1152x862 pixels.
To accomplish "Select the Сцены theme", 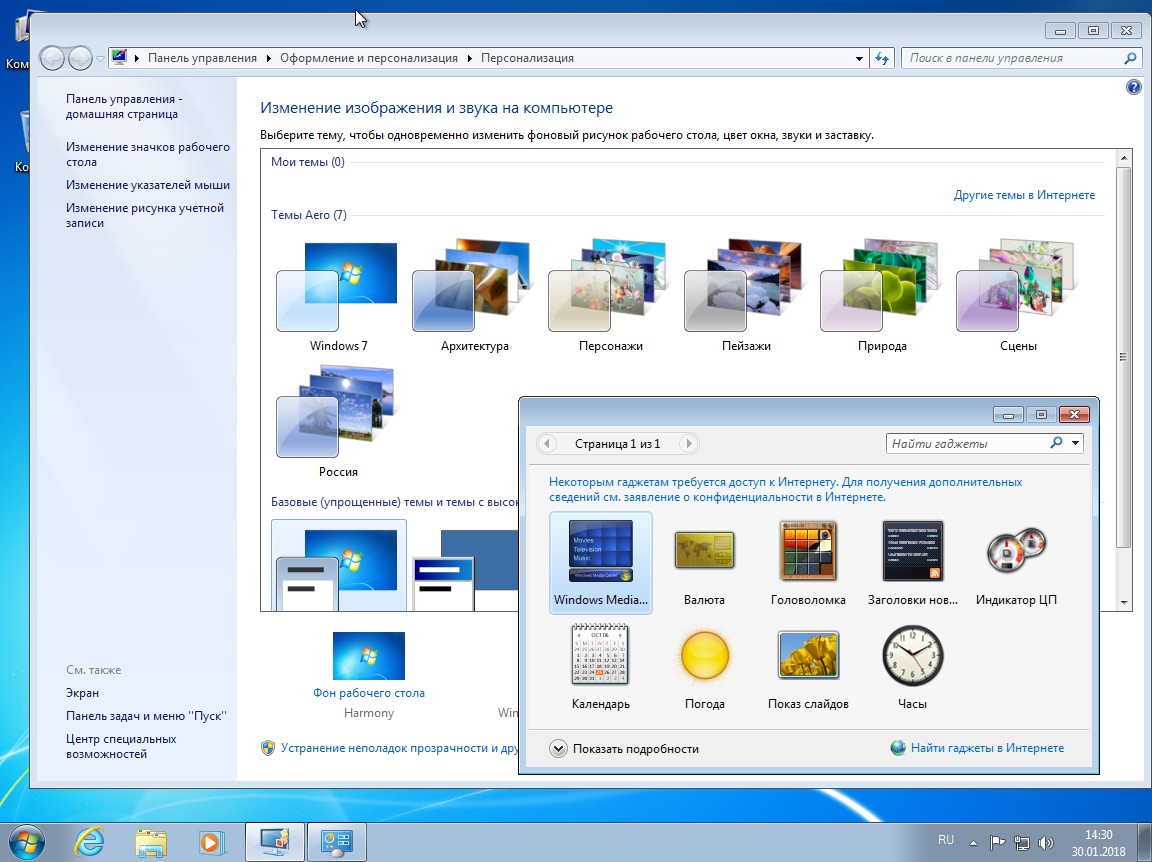I will pos(1018,296).
